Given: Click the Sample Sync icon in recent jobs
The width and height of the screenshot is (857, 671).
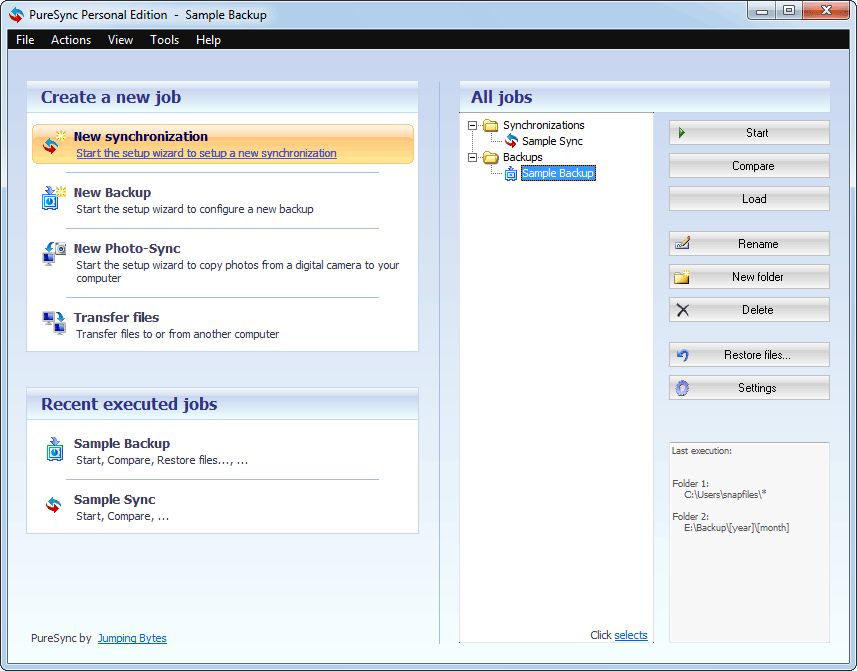Looking at the screenshot, I should pos(53,506).
